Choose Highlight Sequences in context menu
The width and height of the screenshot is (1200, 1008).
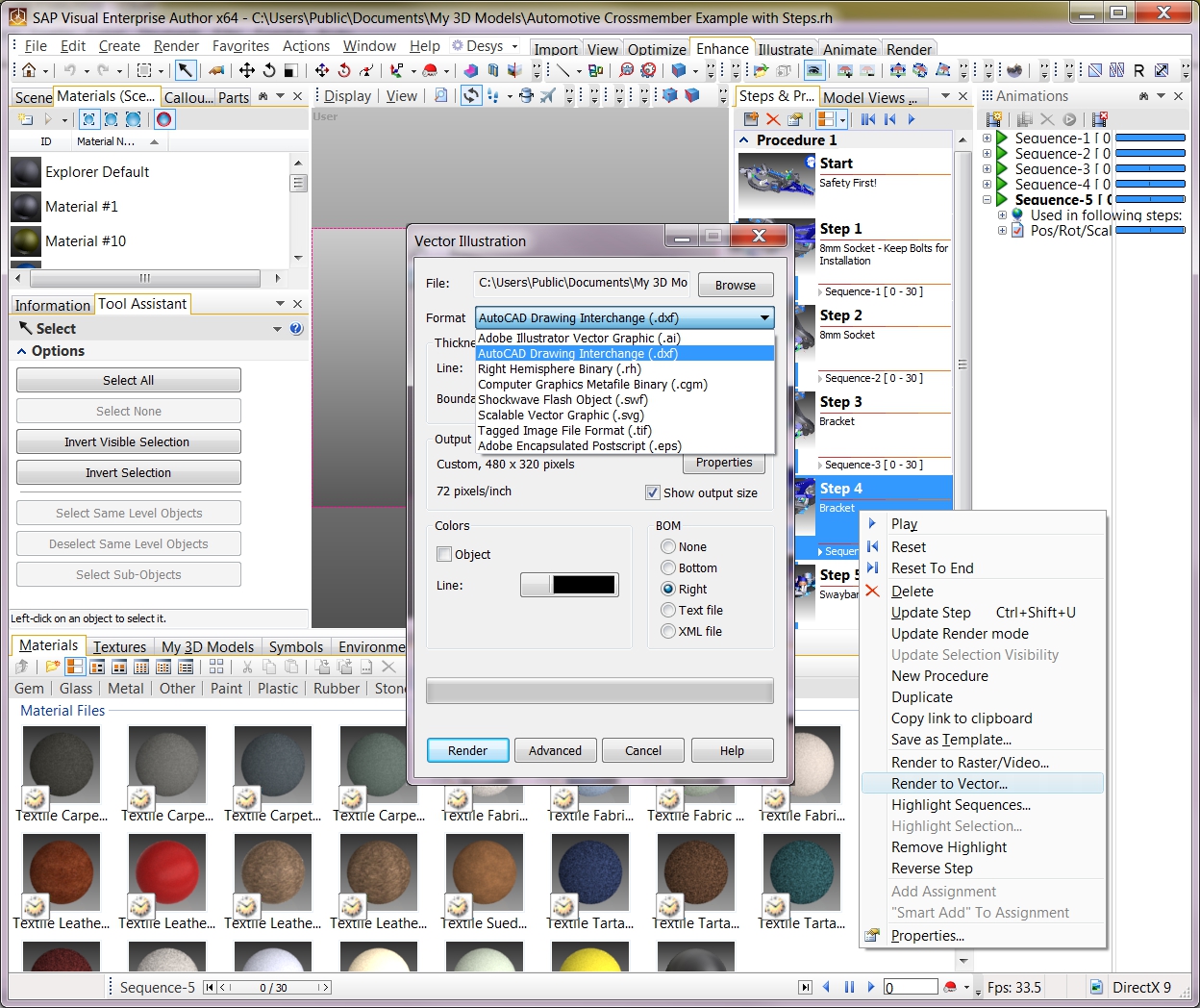[961, 804]
